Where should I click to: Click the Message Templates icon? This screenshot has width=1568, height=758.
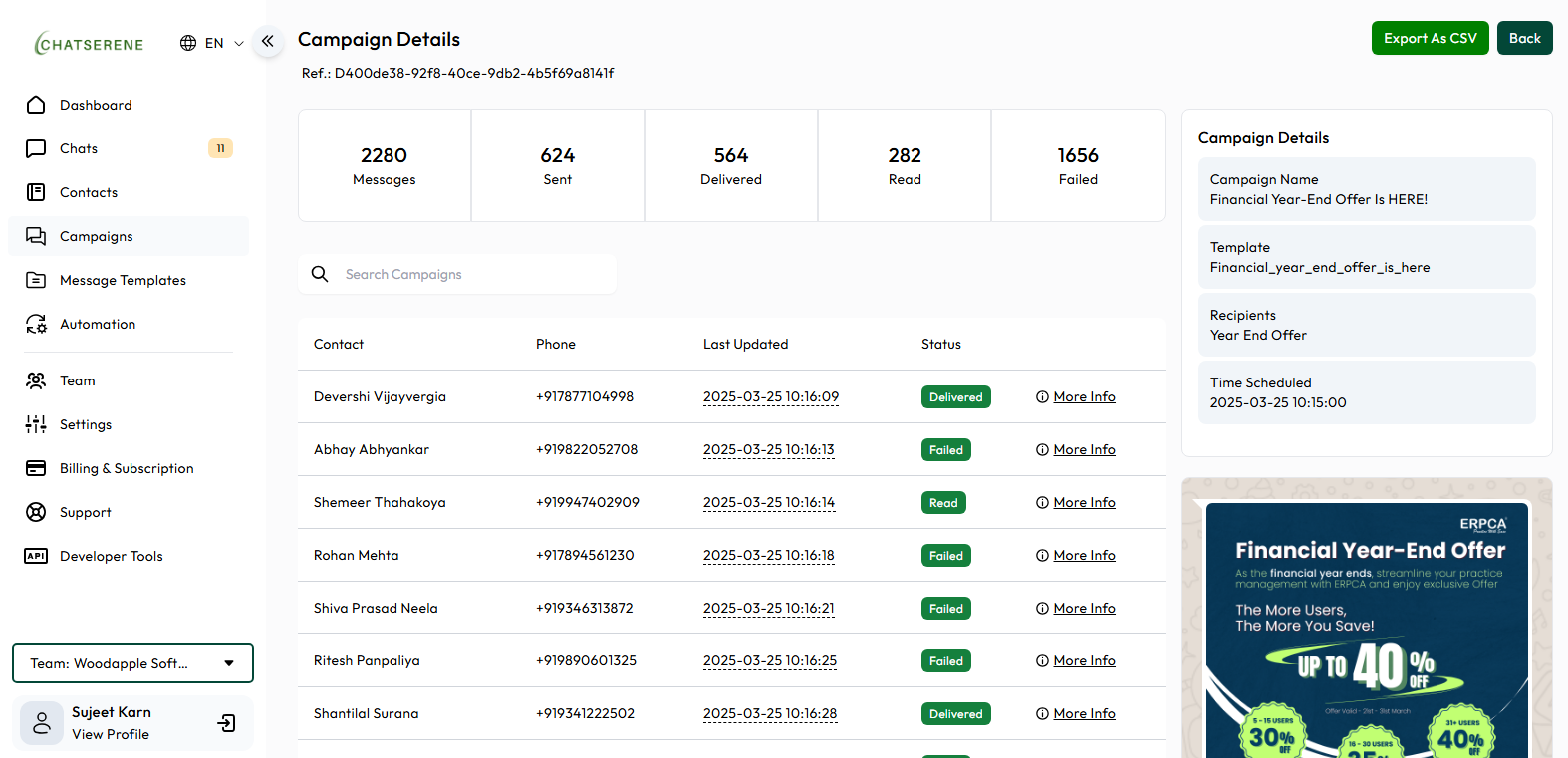coord(36,280)
